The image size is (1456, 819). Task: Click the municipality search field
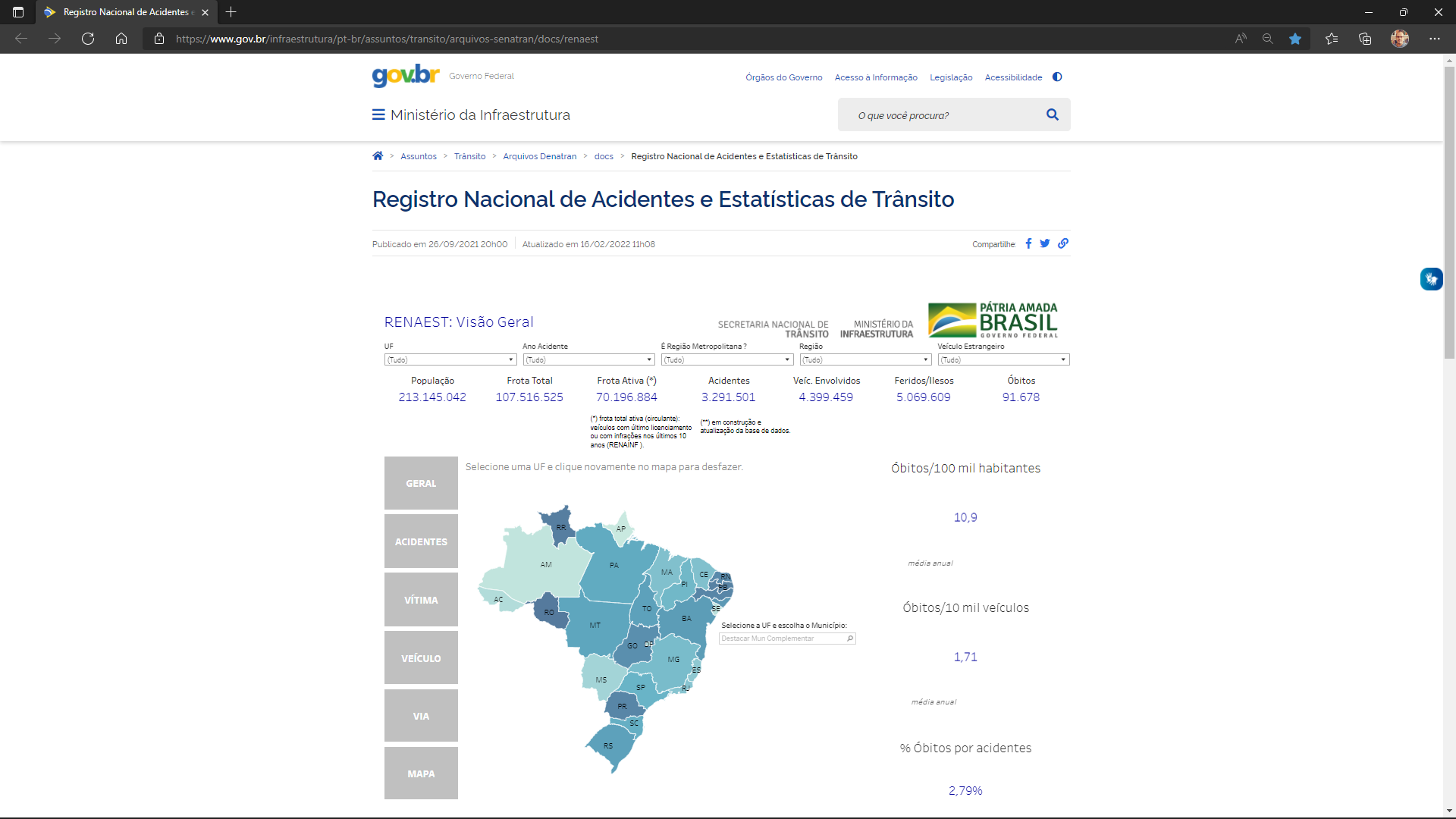pos(783,639)
